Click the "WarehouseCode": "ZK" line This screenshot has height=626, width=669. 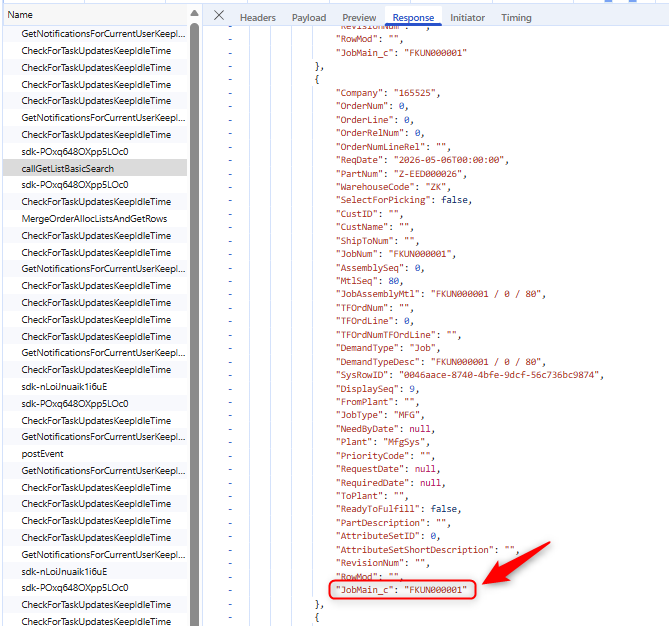click(x=393, y=187)
